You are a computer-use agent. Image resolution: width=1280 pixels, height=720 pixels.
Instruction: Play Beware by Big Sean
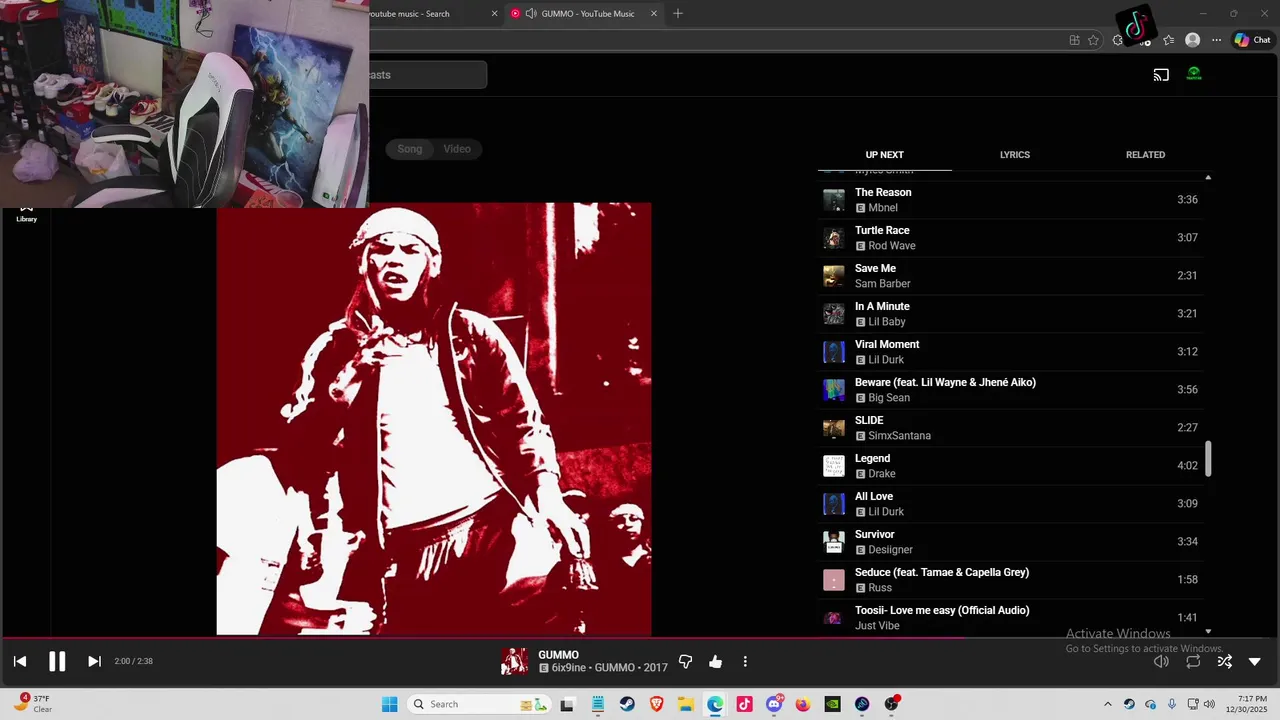tap(1010, 390)
